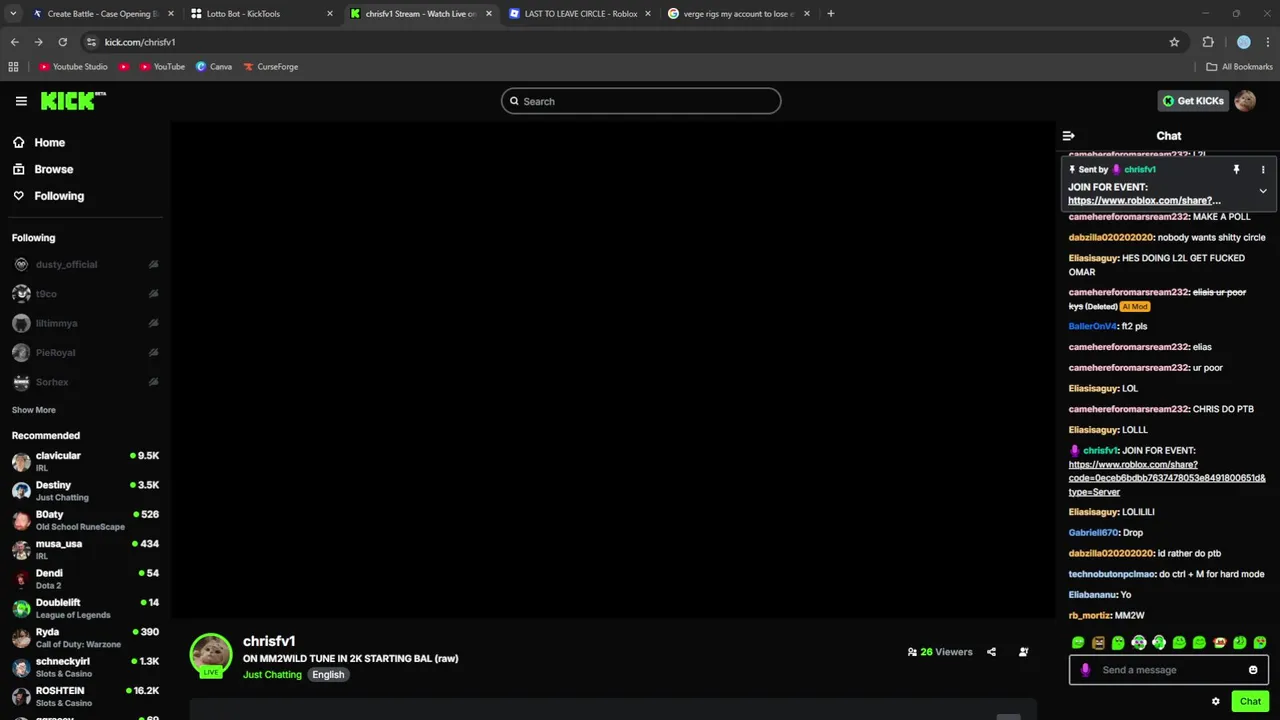
Task: Click into the Send a message box
Action: click(1168, 670)
